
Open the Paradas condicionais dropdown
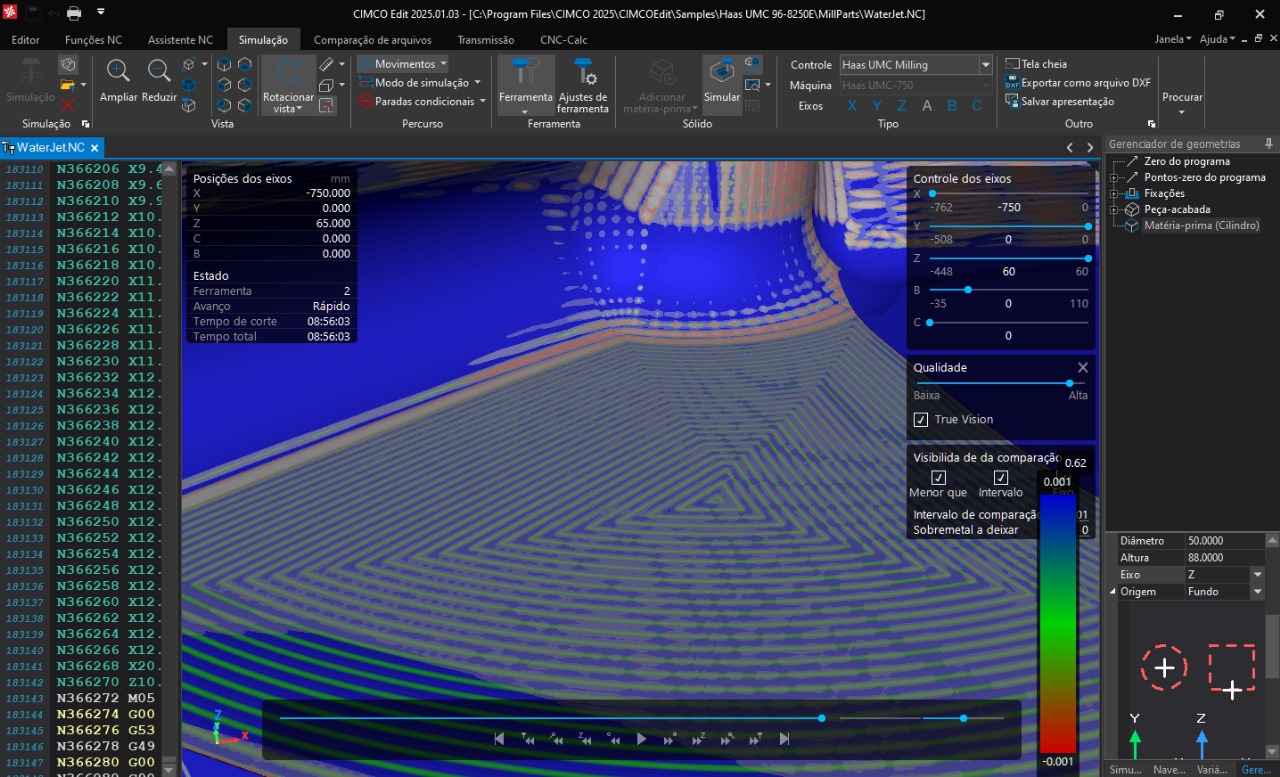coord(422,101)
